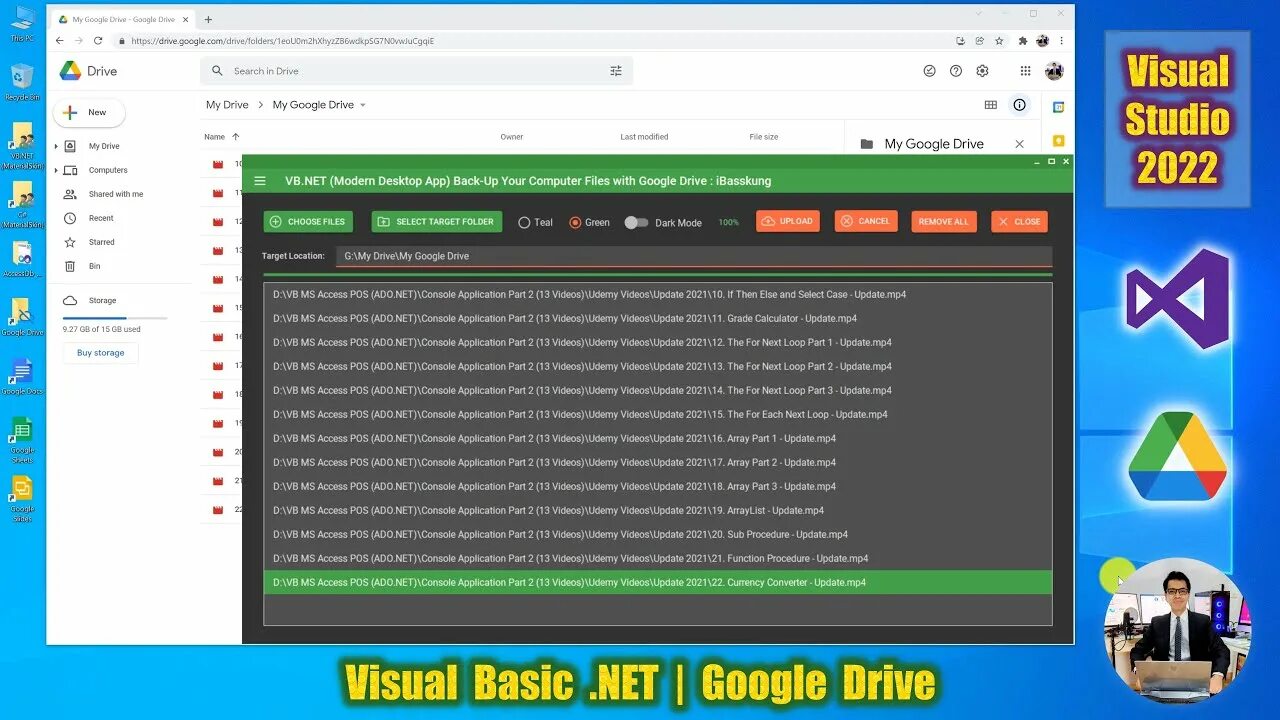Open Google Keep side panel icon

1058,141
